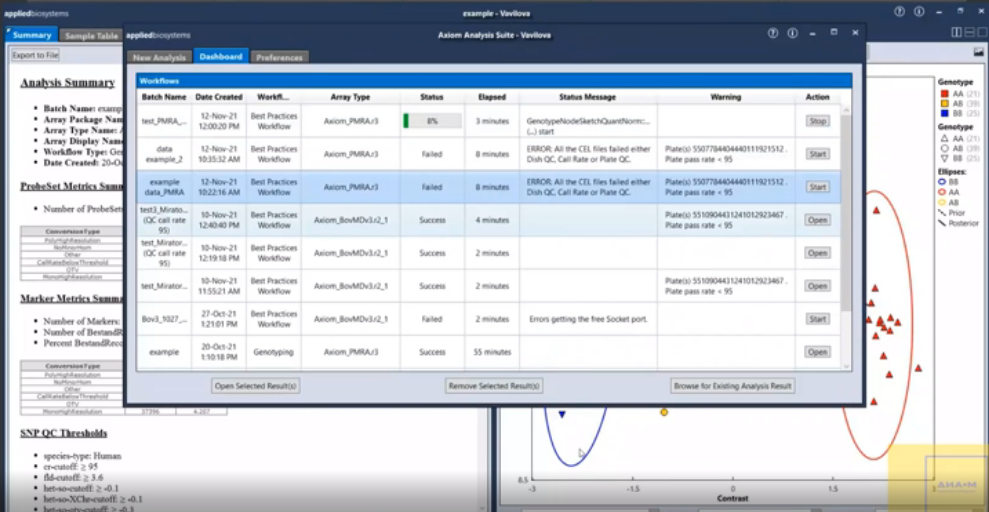Select the stacked split layout icon
The image size is (989, 512).
[x=968, y=32]
